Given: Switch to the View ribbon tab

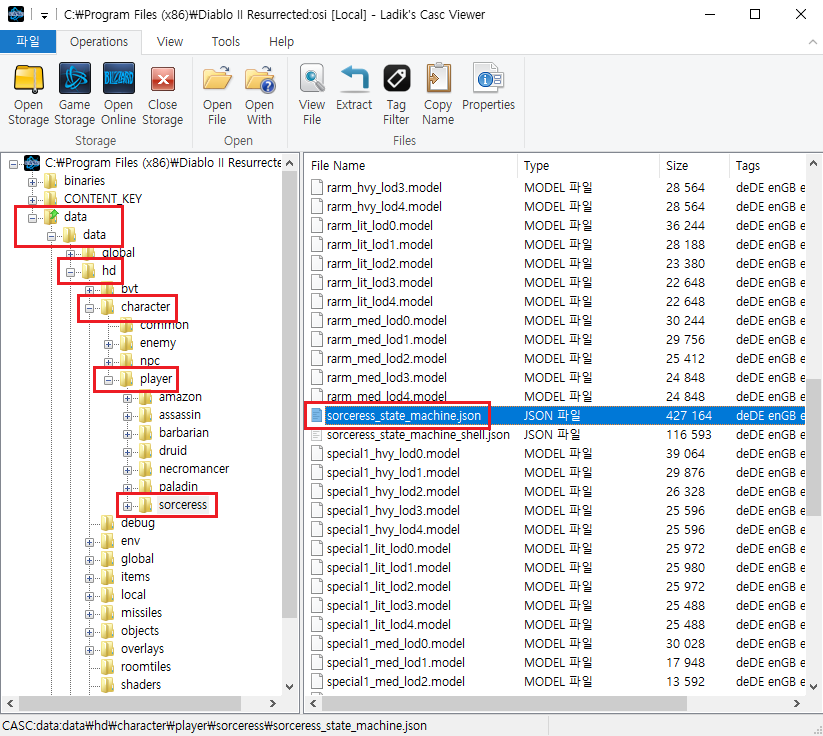Looking at the screenshot, I should 170,41.
